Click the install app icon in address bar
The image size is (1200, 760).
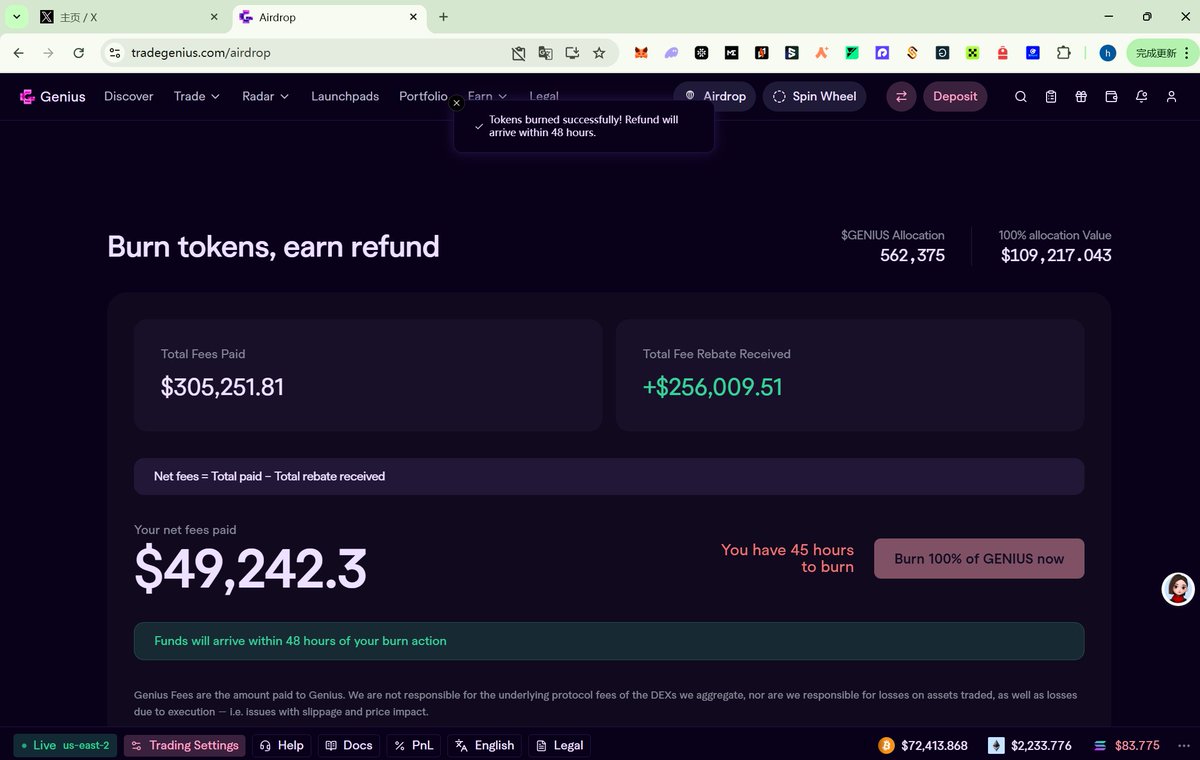(x=572, y=53)
